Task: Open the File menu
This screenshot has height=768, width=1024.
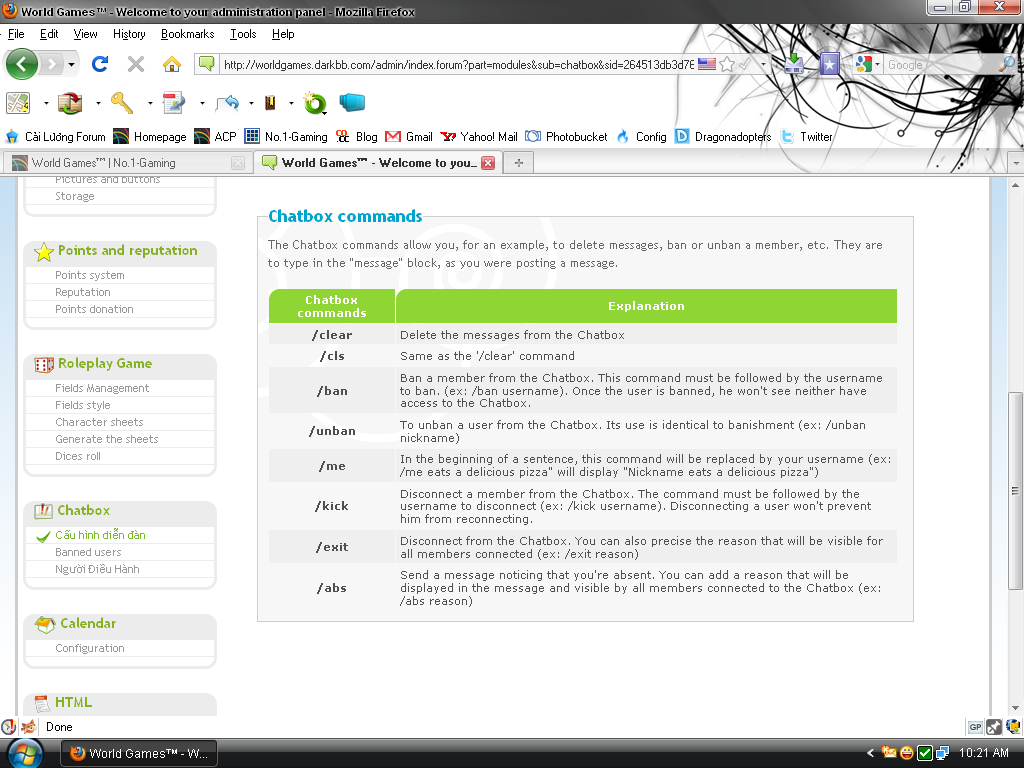Action: pyautogui.click(x=16, y=34)
